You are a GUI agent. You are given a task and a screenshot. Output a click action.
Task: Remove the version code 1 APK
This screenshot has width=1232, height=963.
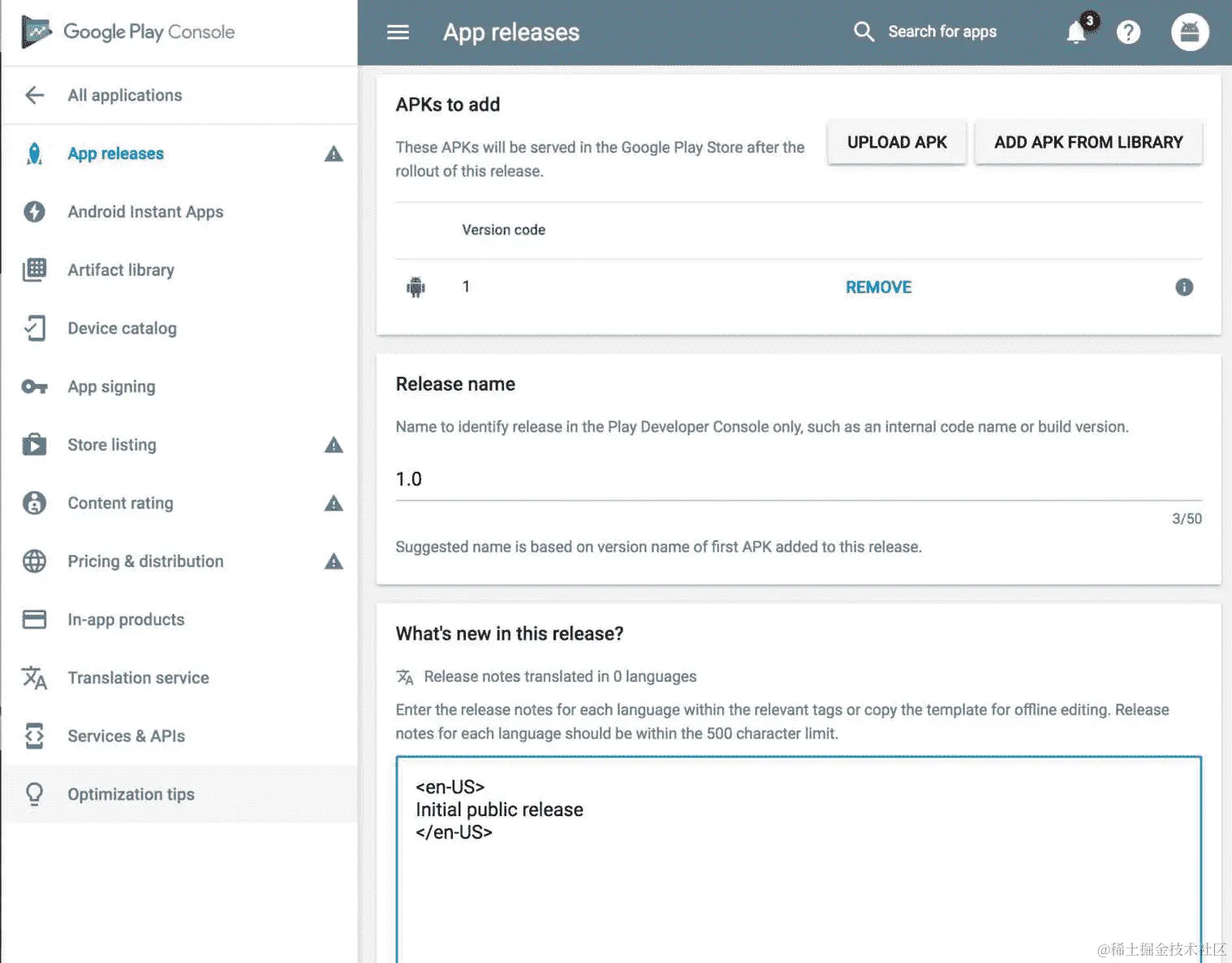[878, 287]
